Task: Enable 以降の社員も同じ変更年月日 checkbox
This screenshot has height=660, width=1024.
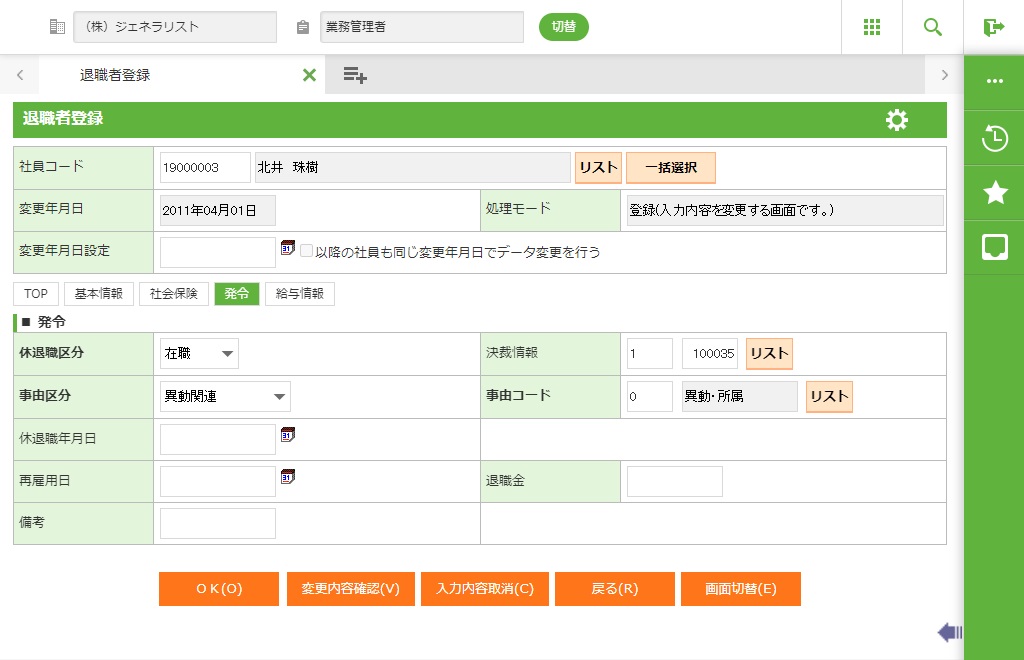Action: pyautogui.click(x=307, y=252)
